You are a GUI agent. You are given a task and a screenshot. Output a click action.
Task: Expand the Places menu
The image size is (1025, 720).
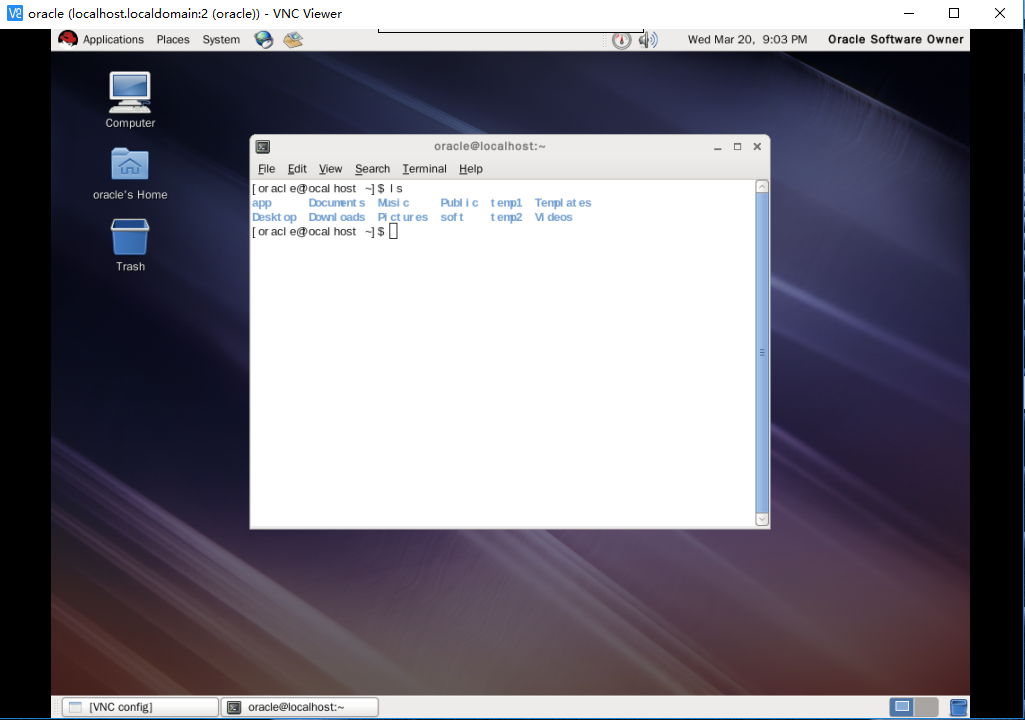173,40
